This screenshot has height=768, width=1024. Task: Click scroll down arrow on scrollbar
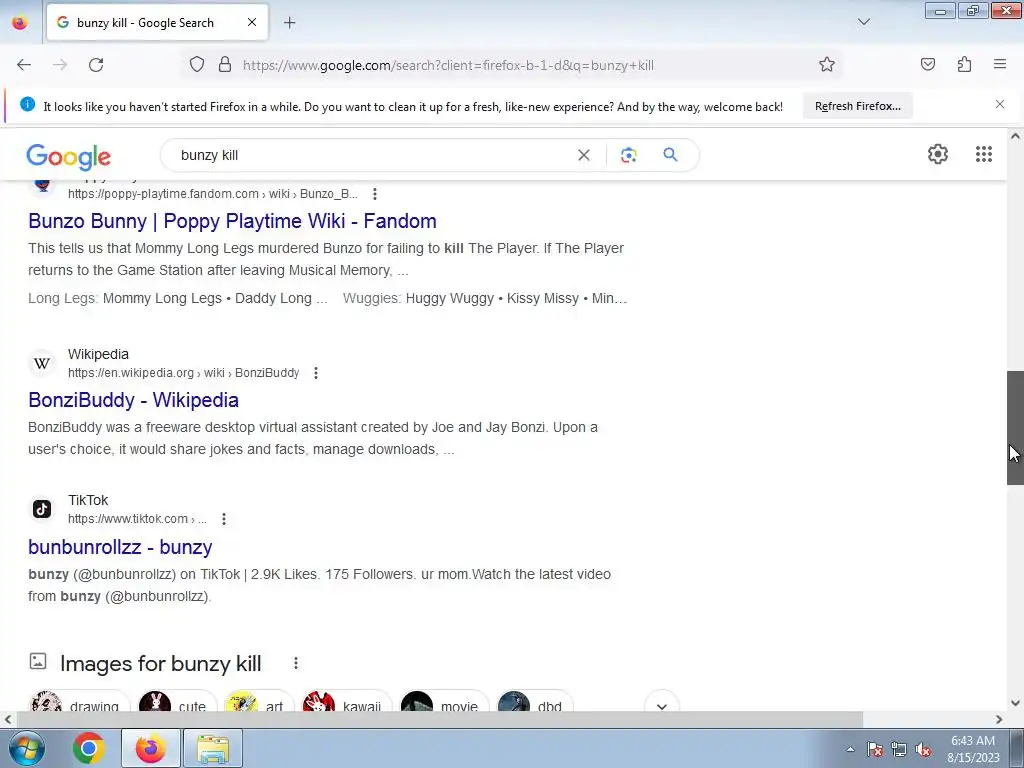click(1015, 703)
